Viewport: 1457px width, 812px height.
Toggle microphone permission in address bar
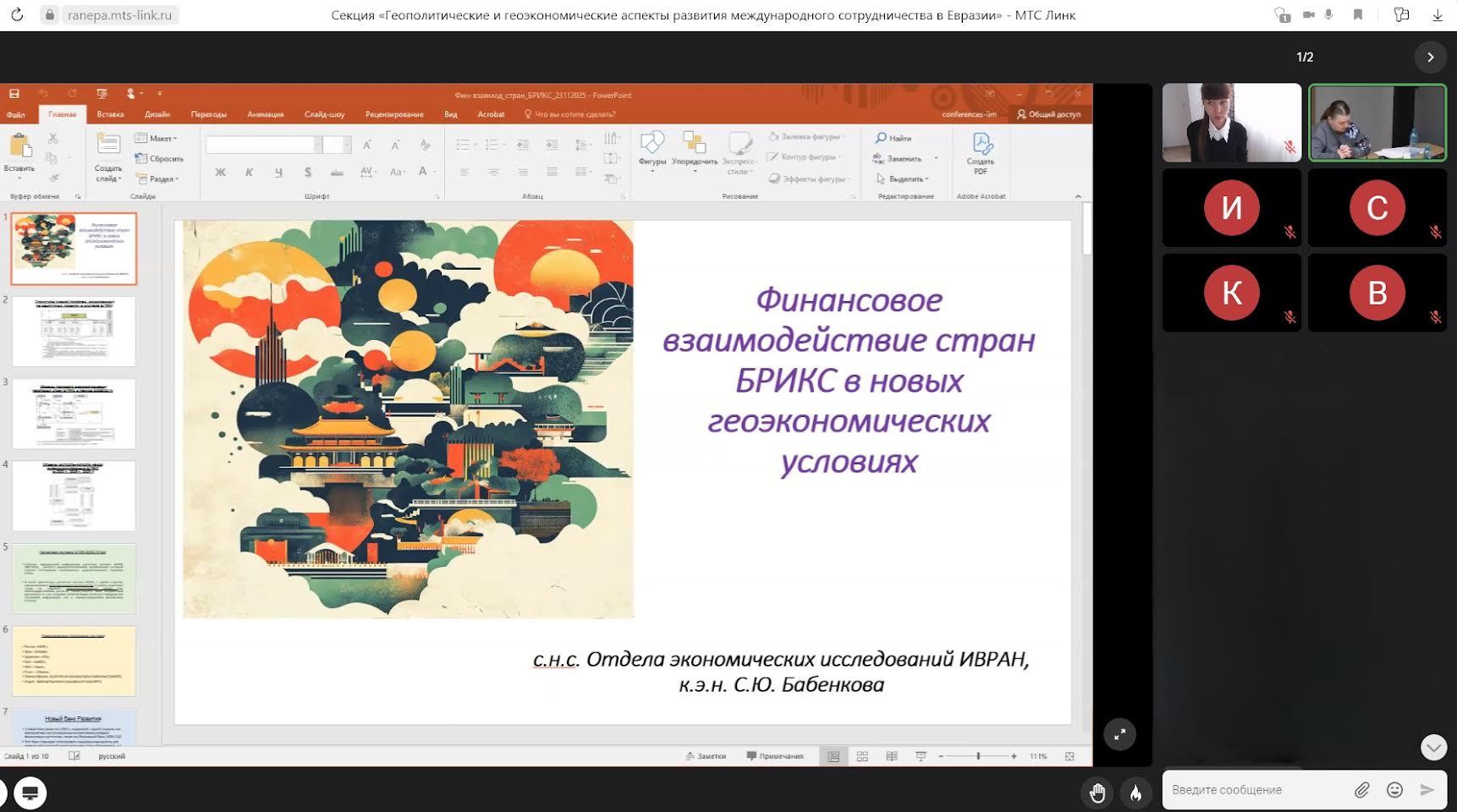tap(1329, 15)
